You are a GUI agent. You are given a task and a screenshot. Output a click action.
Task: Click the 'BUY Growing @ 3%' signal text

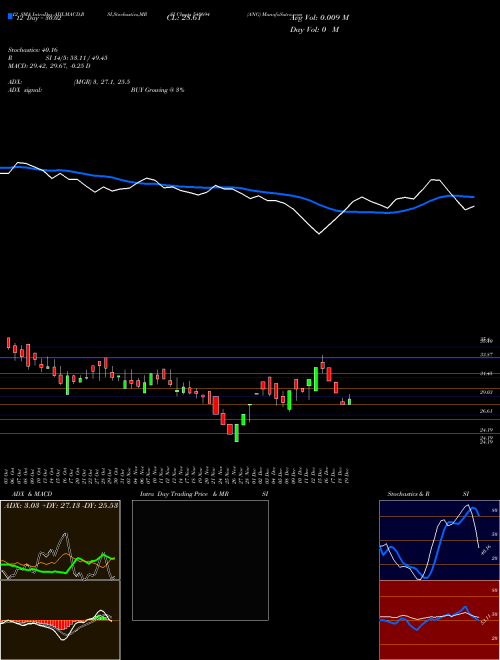[157, 90]
